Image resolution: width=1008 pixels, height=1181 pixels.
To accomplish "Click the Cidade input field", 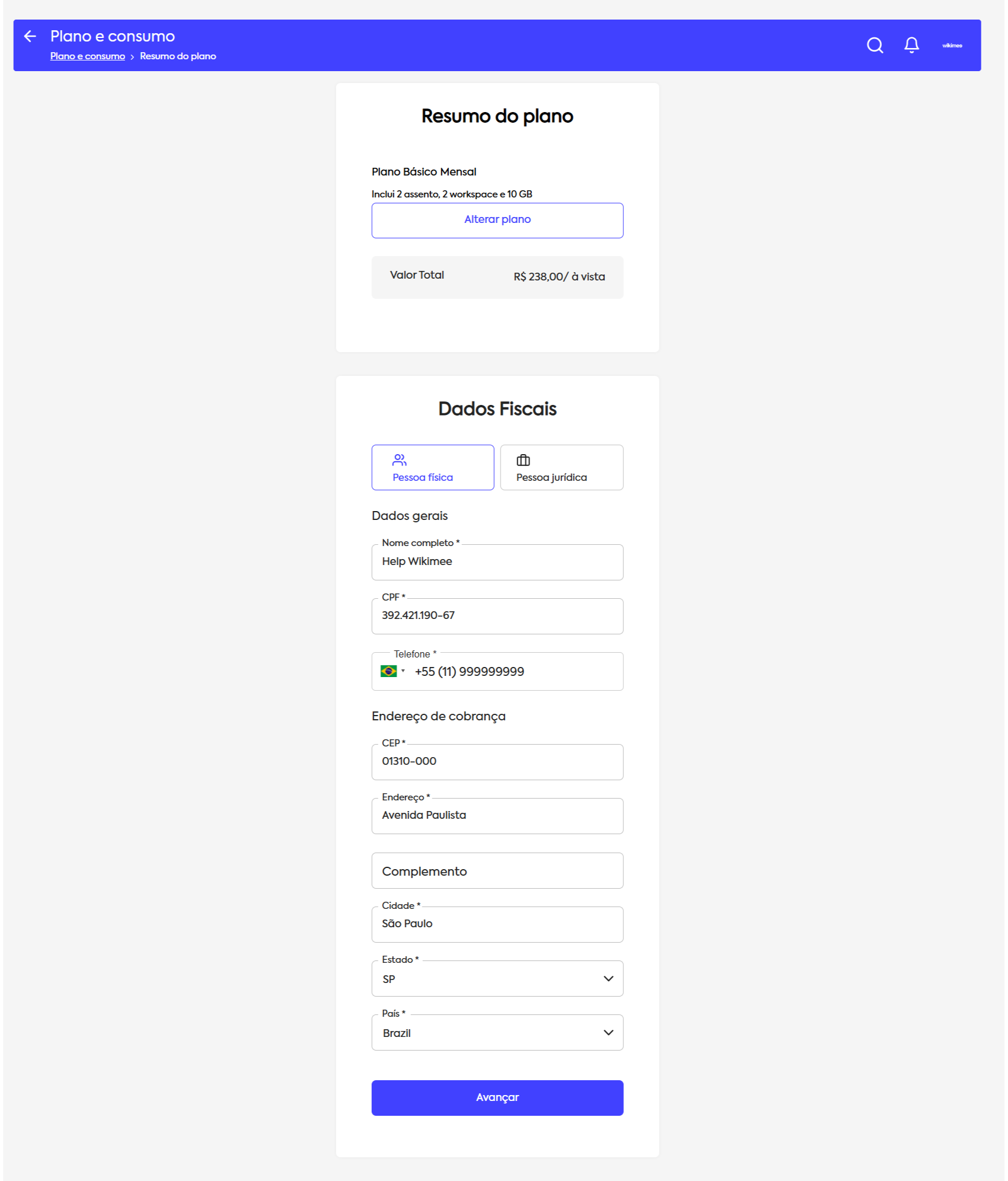I will (497, 924).
